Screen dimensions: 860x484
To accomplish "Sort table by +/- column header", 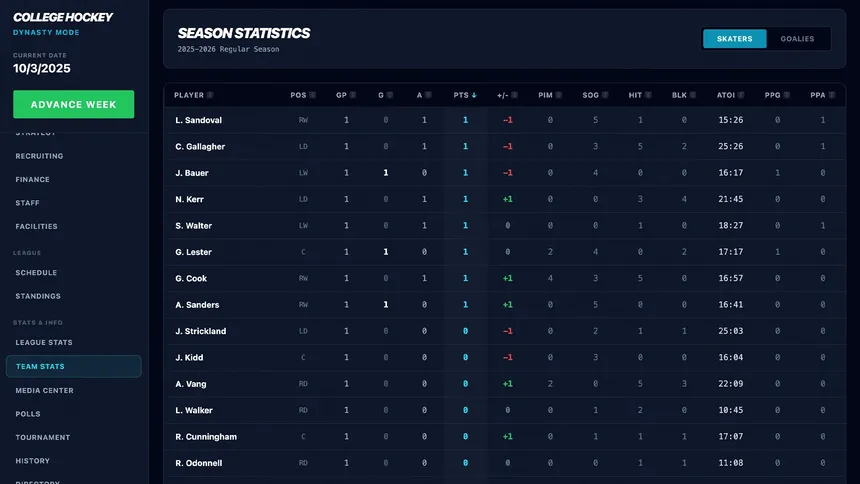I will (x=502, y=96).
